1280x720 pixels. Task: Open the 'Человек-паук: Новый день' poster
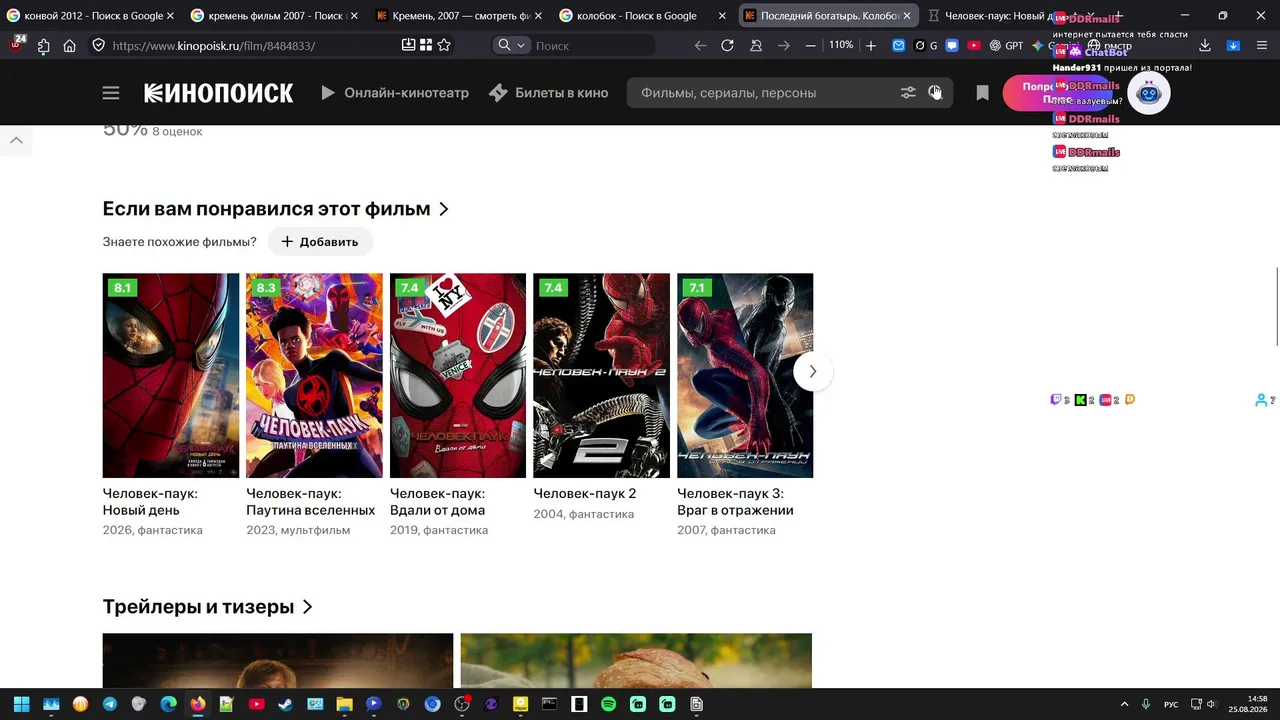point(171,376)
